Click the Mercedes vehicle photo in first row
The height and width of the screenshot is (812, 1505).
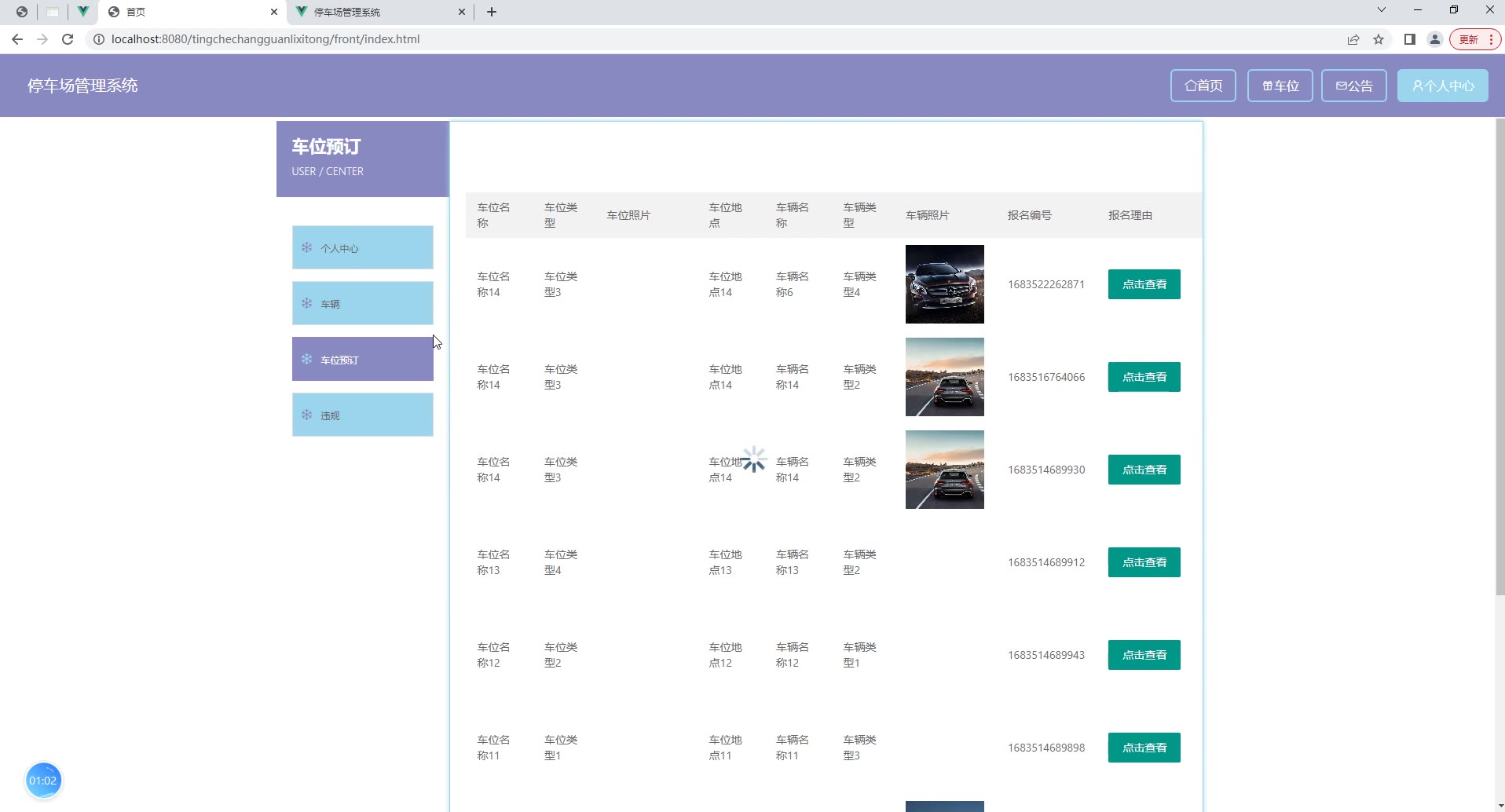[x=944, y=284]
